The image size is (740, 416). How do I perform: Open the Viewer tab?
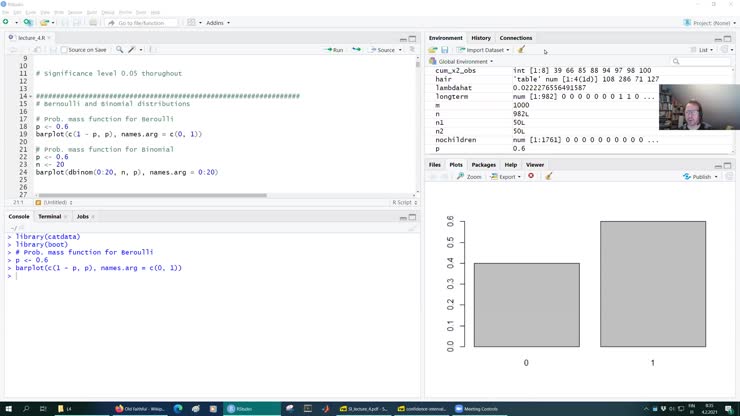pos(535,165)
